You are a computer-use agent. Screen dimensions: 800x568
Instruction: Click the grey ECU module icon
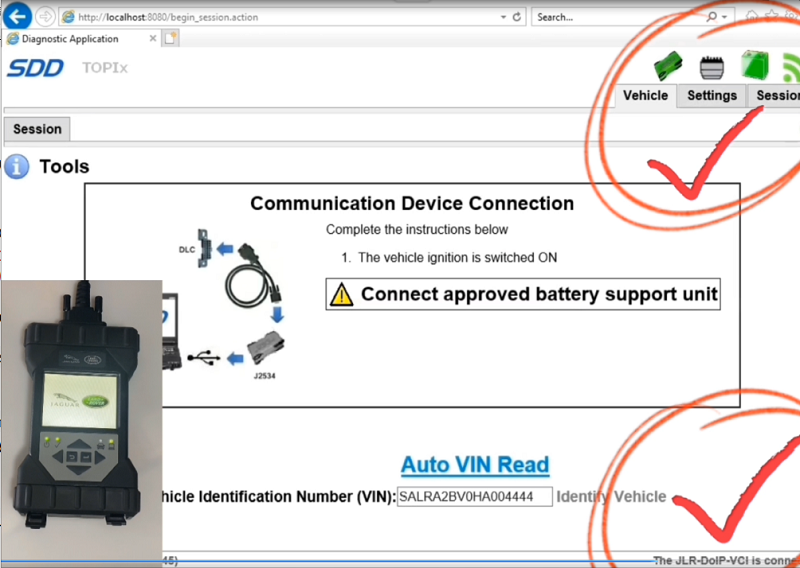[x=712, y=67]
